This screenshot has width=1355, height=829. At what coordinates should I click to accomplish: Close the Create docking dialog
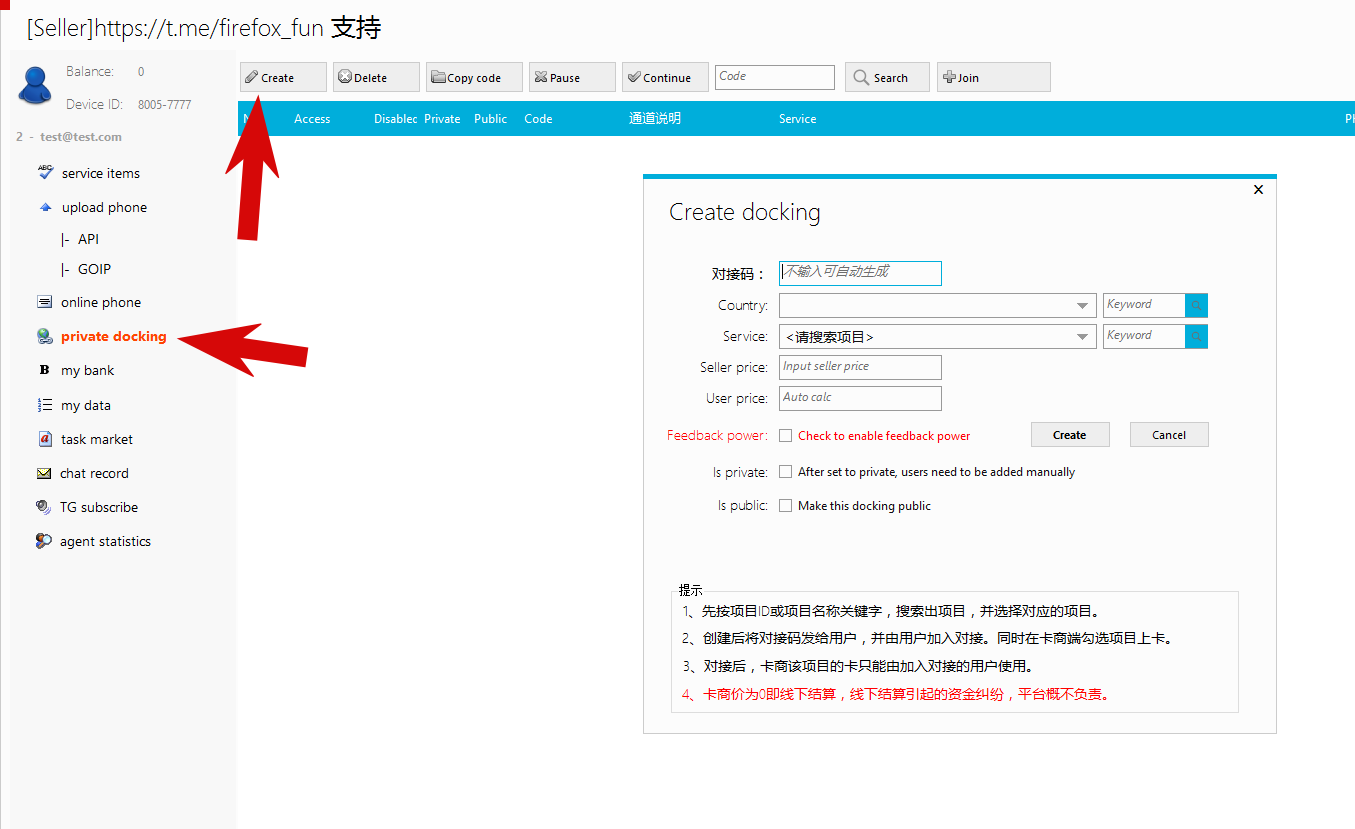[x=1258, y=189]
